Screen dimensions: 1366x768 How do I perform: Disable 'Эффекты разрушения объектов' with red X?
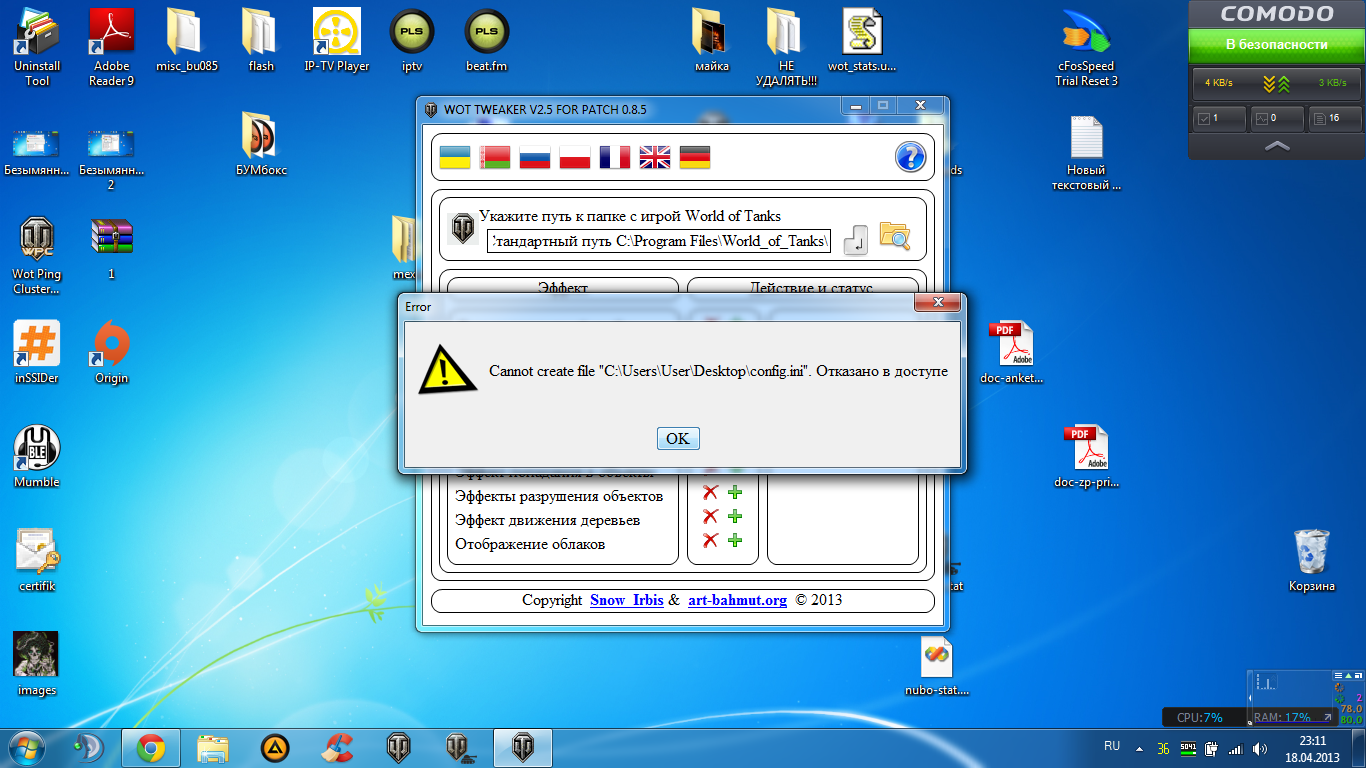[x=710, y=492]
